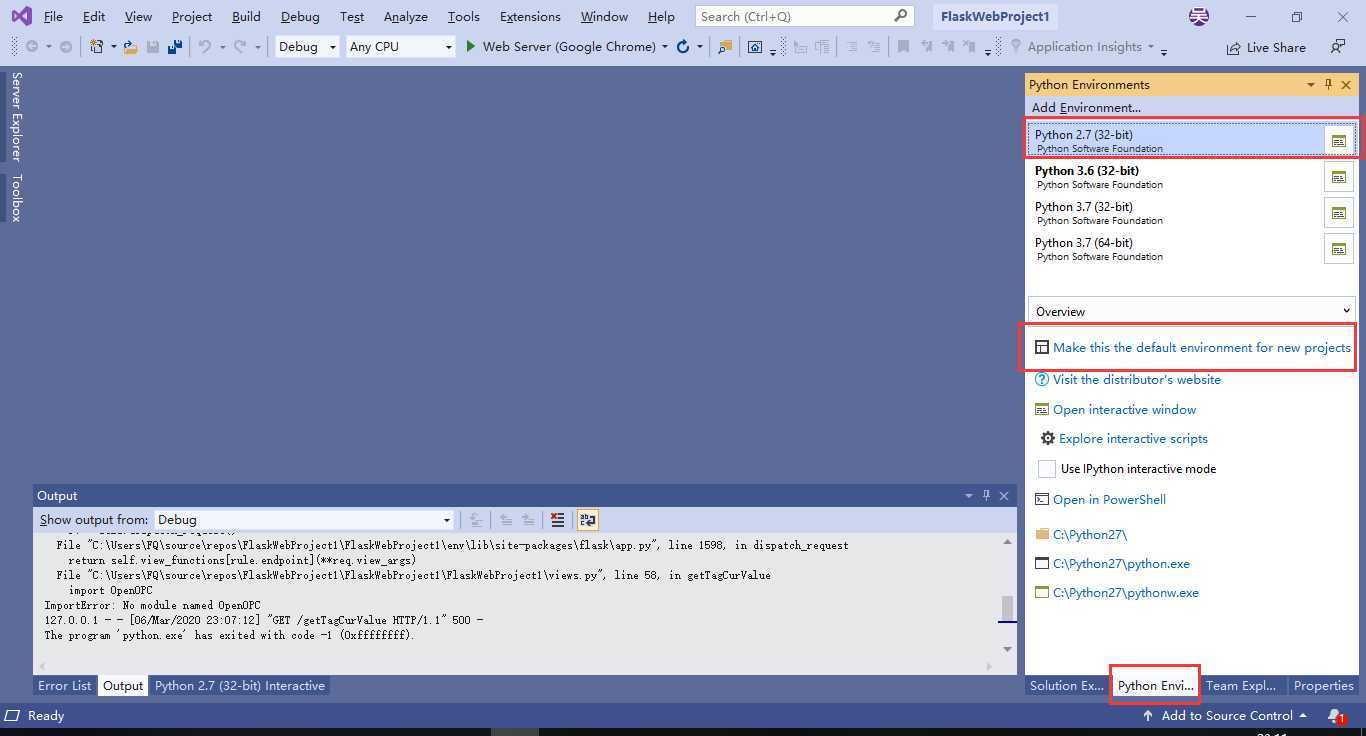
Task: Click the browser Refresh toolbar icon
Action: (x=683, y=47)
